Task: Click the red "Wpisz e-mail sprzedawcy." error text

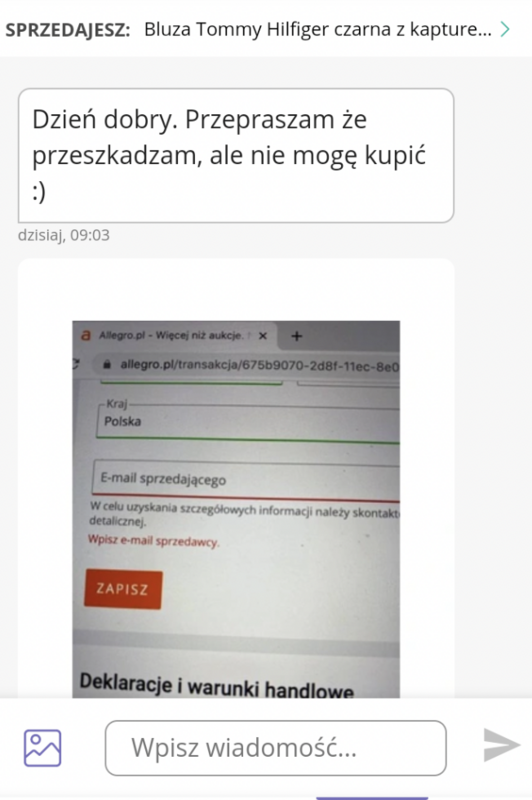Action: (x=154, y=540)
